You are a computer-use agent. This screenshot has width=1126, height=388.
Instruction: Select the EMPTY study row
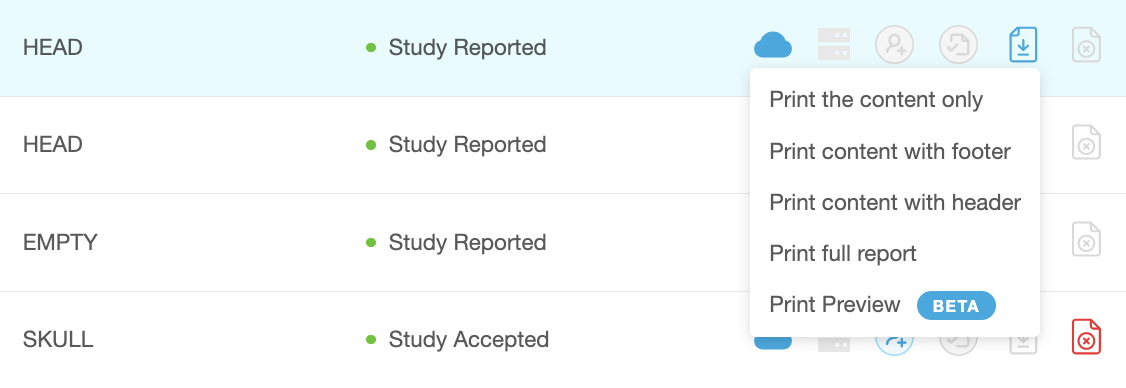pyautogui.click(x=563, y=242)
